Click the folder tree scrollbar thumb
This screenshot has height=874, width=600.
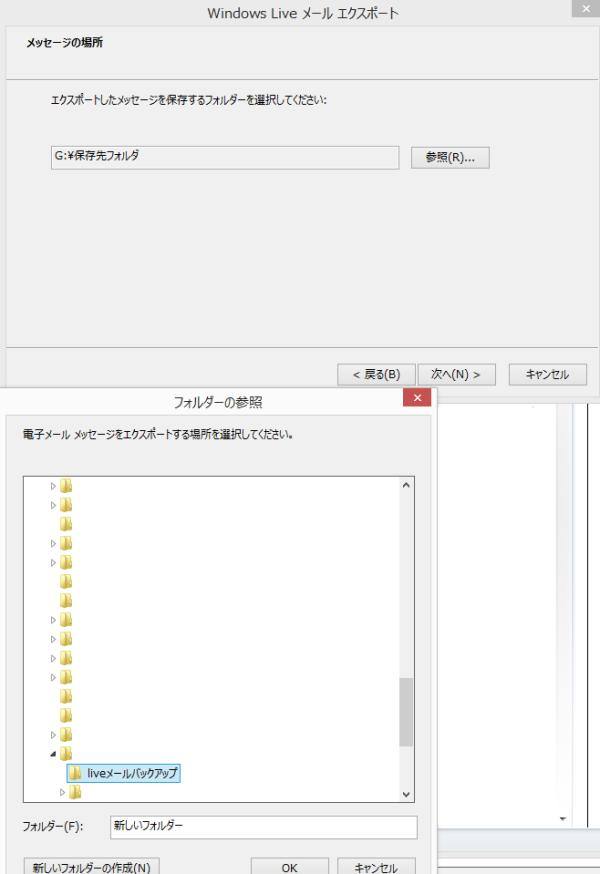[x=406, y=712]
